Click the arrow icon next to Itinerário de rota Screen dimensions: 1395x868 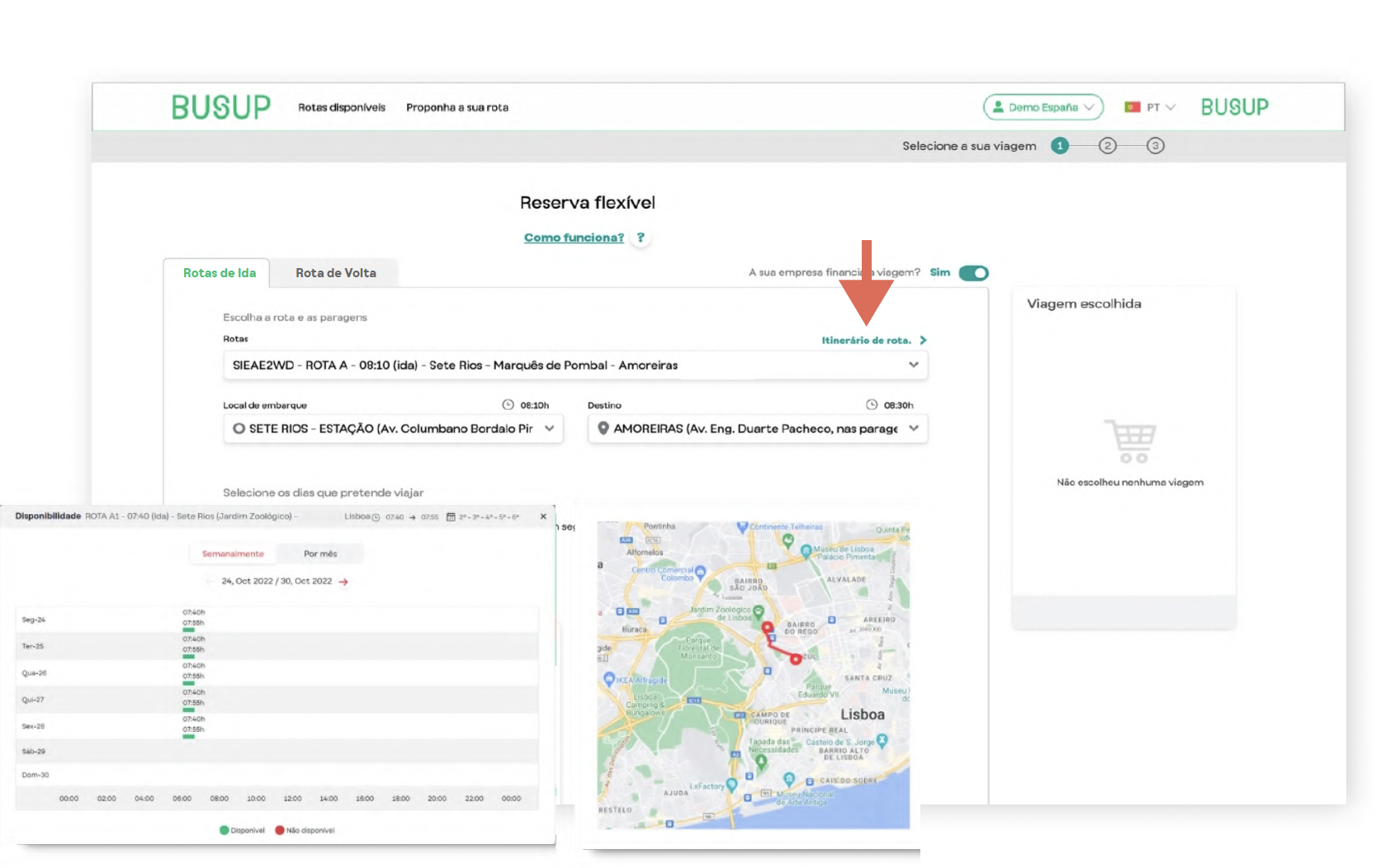point(923,340)
